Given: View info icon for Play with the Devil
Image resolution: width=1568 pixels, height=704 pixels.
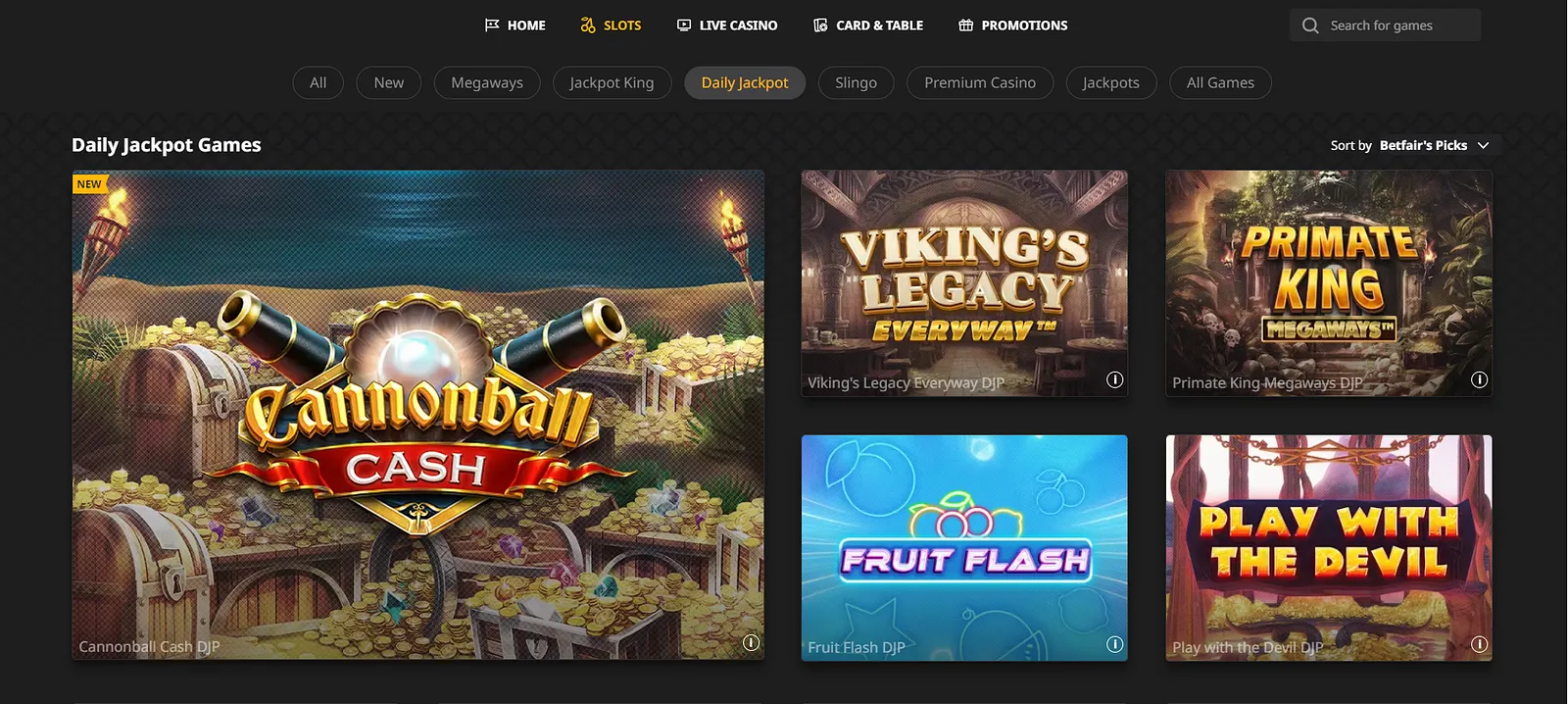Looking at the screenshot, I should (x=1479, y=645).
